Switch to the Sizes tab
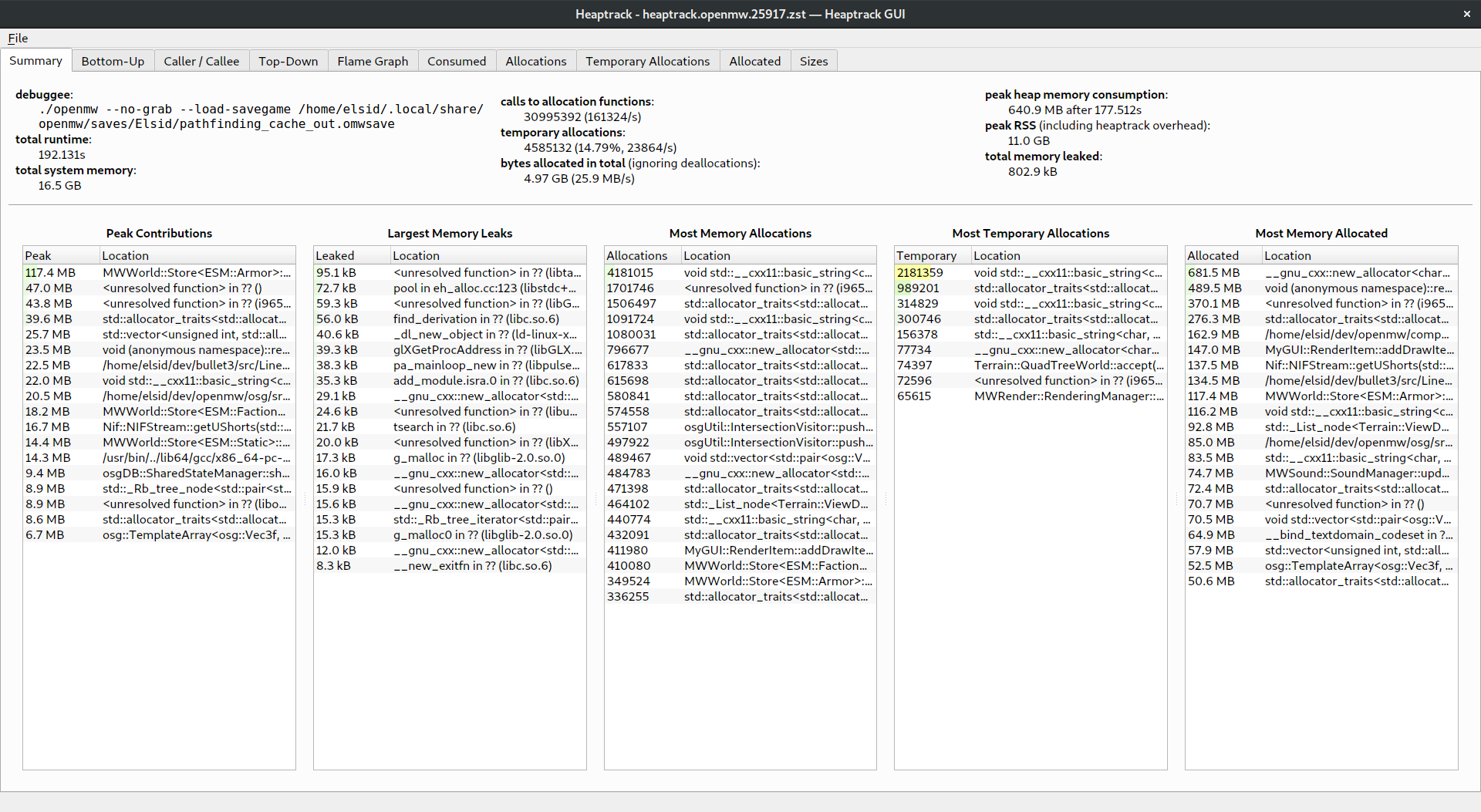The image size is (1481, 812). click(814, 61)
